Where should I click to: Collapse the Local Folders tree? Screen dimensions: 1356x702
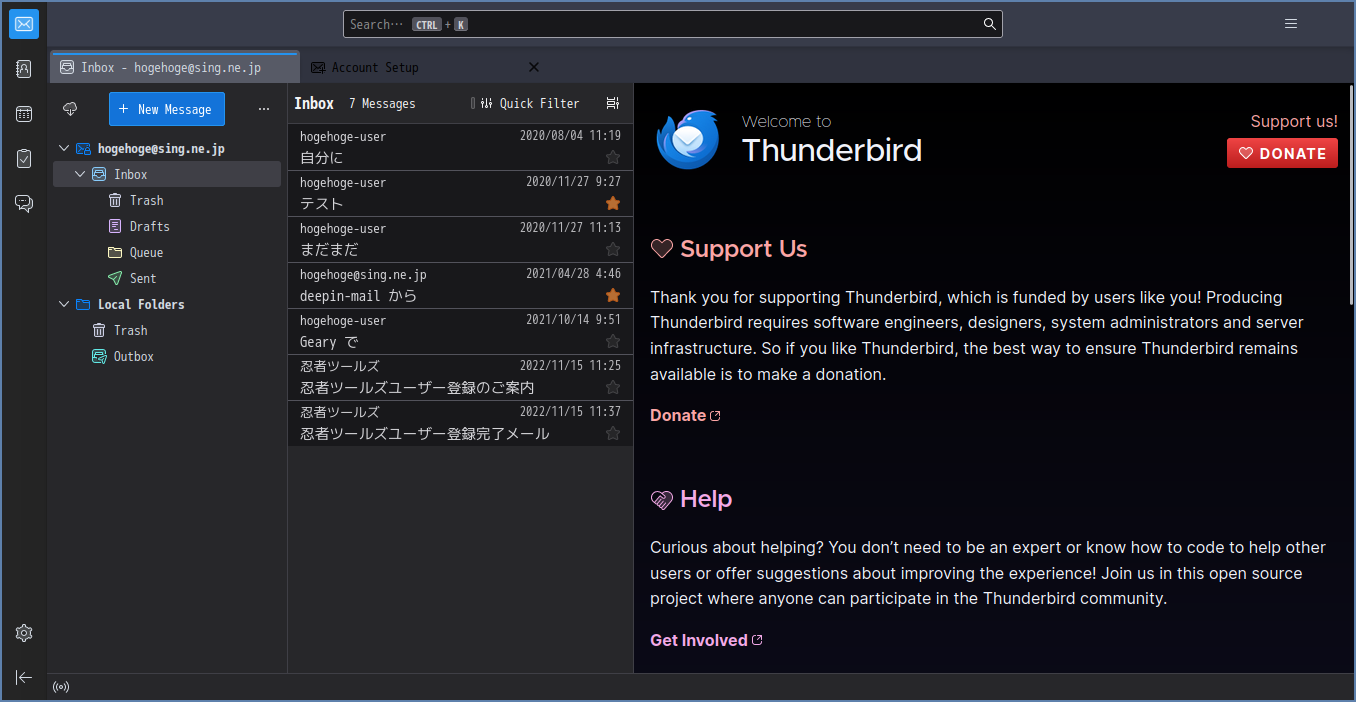[x=64, y=304]
